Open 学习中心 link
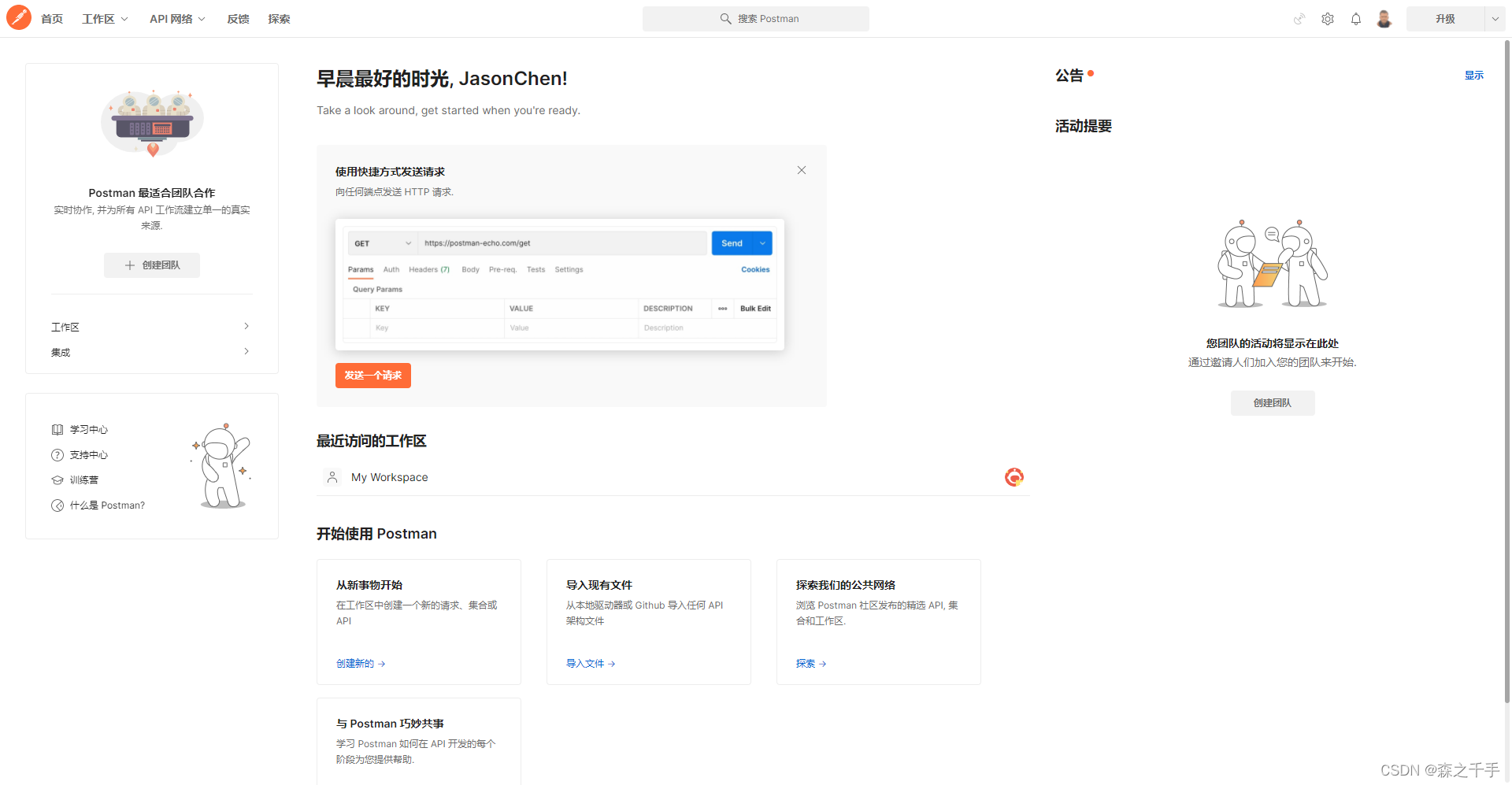 pyautogui.click(x=89, y=430)
